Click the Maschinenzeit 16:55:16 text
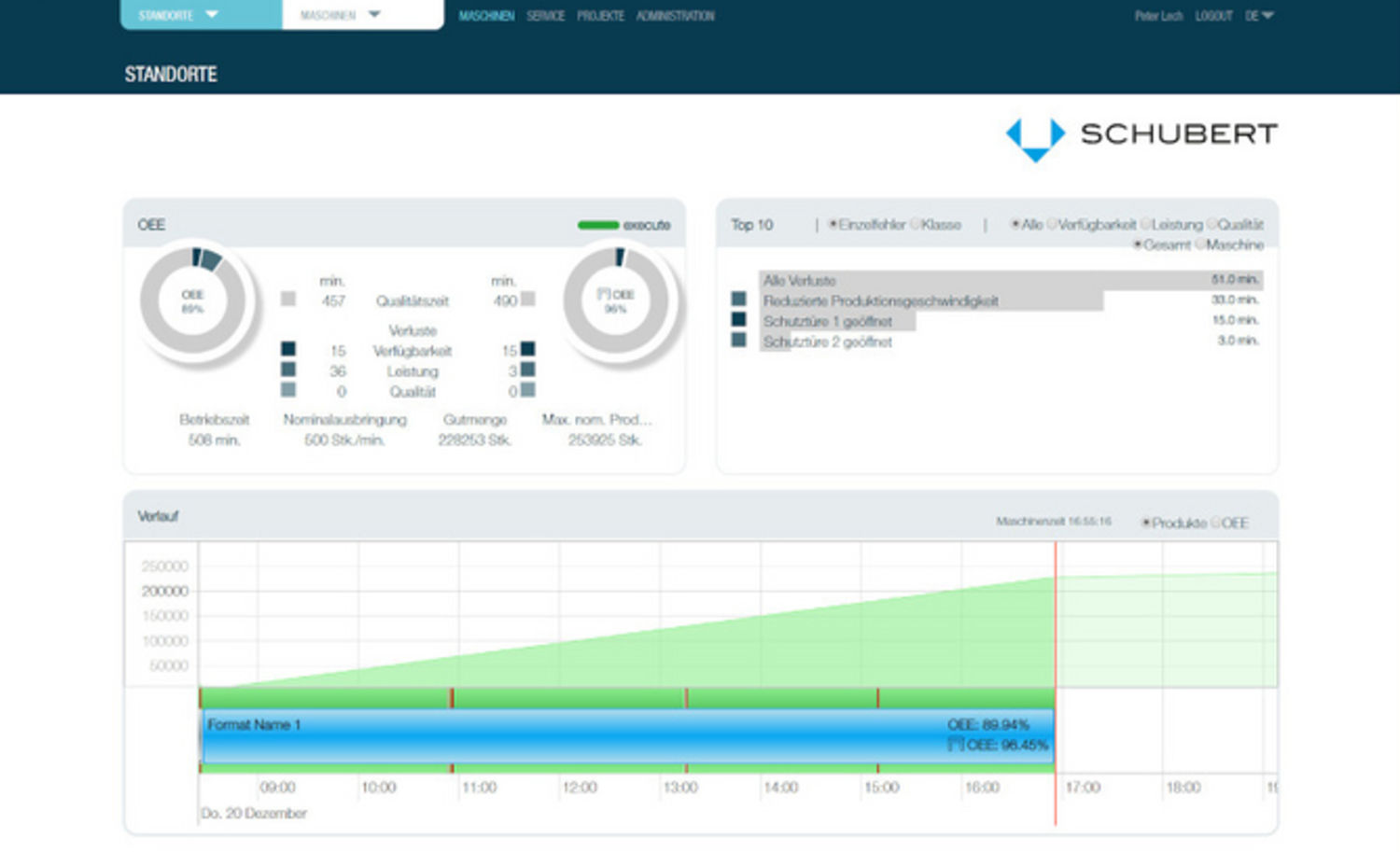Screen dimensions: 1400x852 [1054, 522]
